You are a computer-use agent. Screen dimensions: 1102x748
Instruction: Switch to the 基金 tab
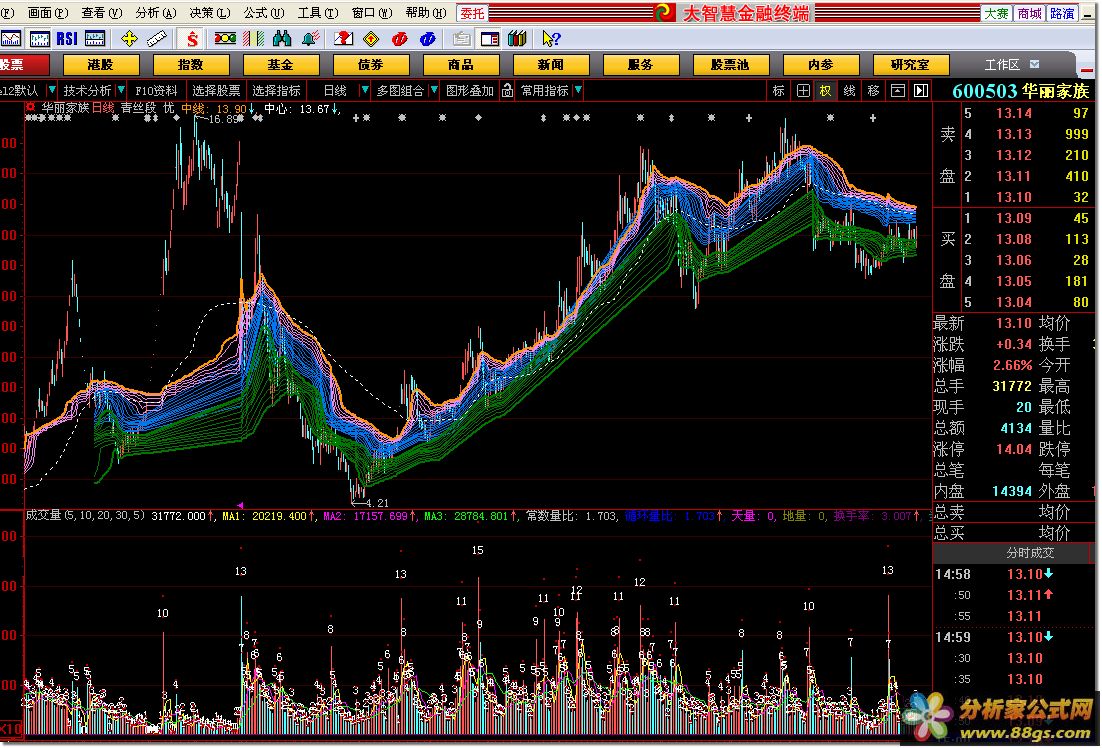(280, 65)
